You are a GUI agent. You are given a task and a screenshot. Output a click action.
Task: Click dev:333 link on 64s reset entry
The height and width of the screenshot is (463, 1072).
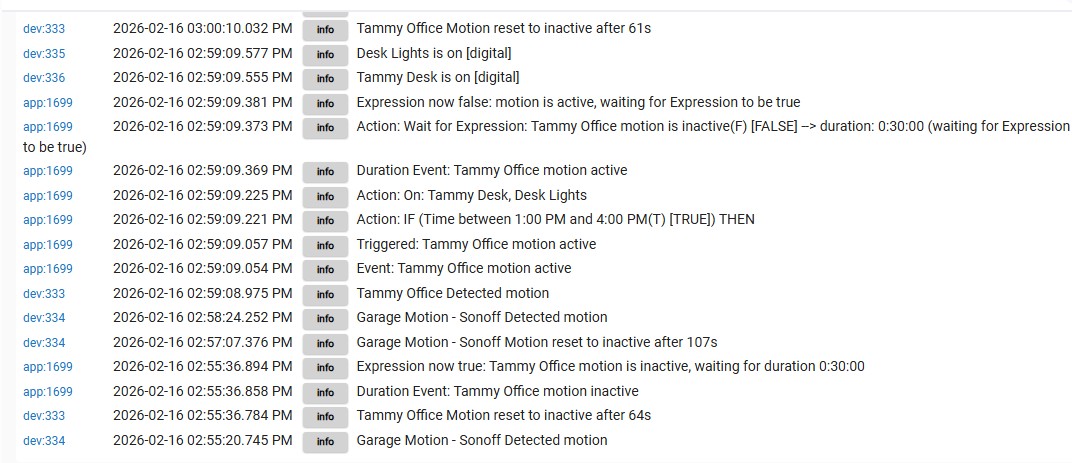click(x=44, y=416)
